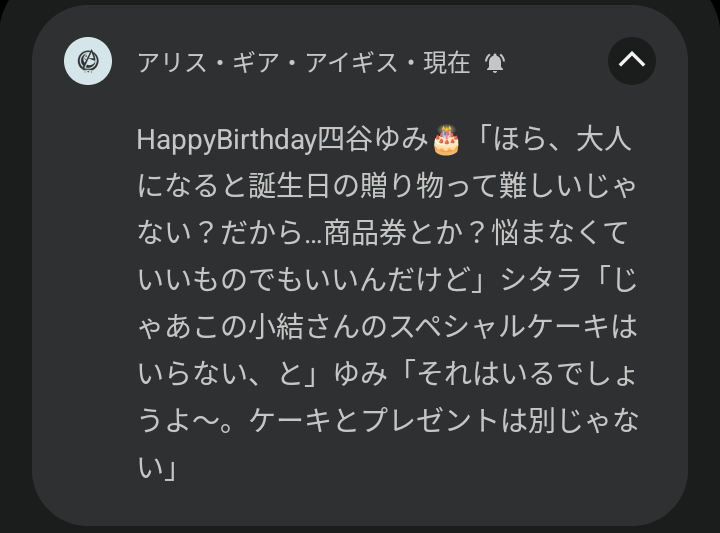Tap the dark strip above the notification card
Screen dimensions: 720x533
click(x=360, y=6)
